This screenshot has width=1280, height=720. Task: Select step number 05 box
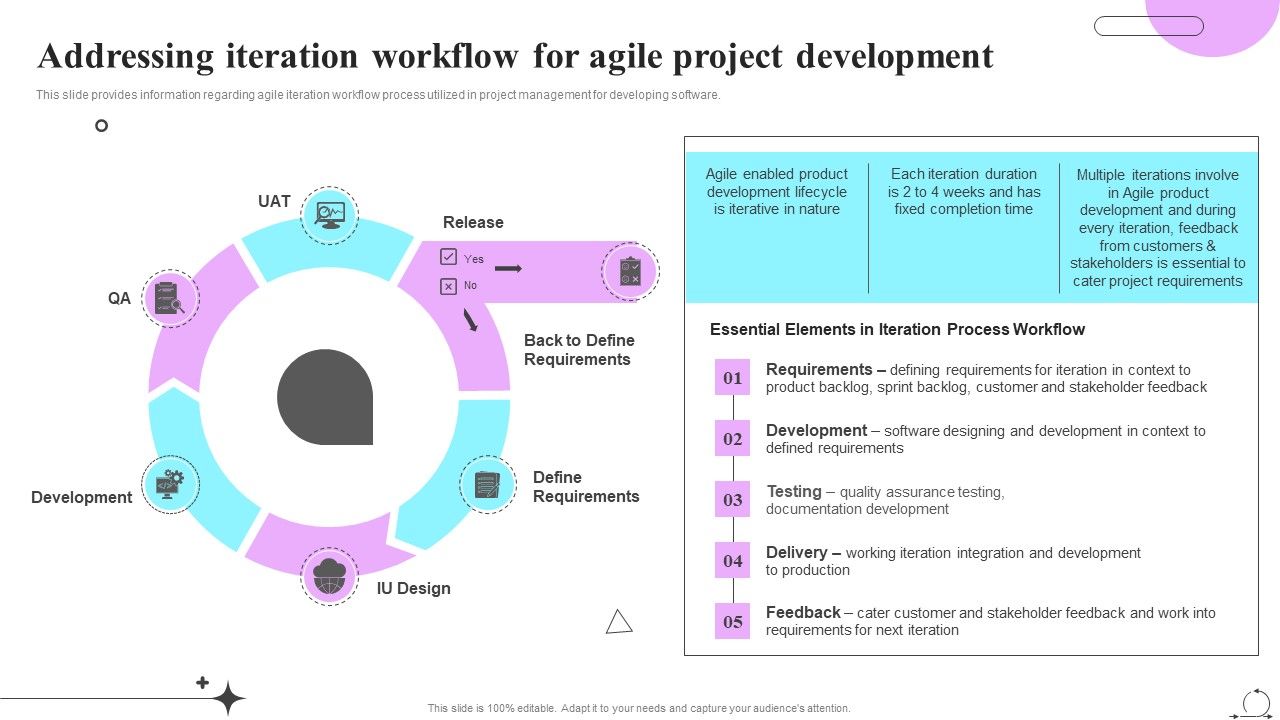732,622
